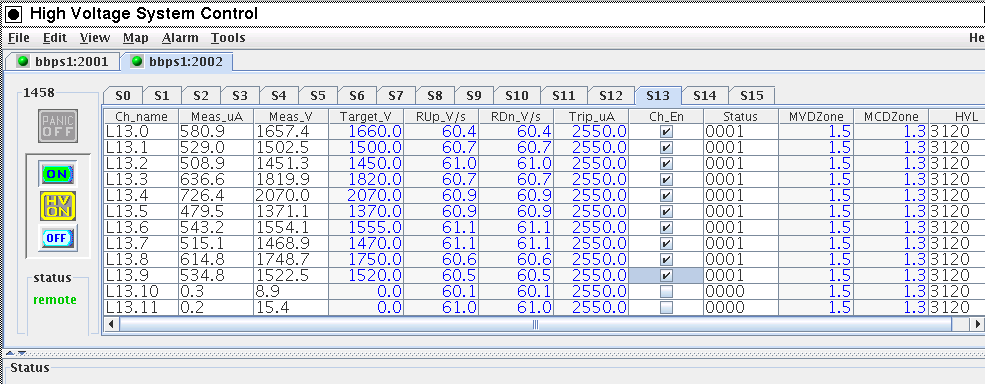Click the scrollbar's right arrow in table
Screen dimensions: 985x384
coord(977,324)
